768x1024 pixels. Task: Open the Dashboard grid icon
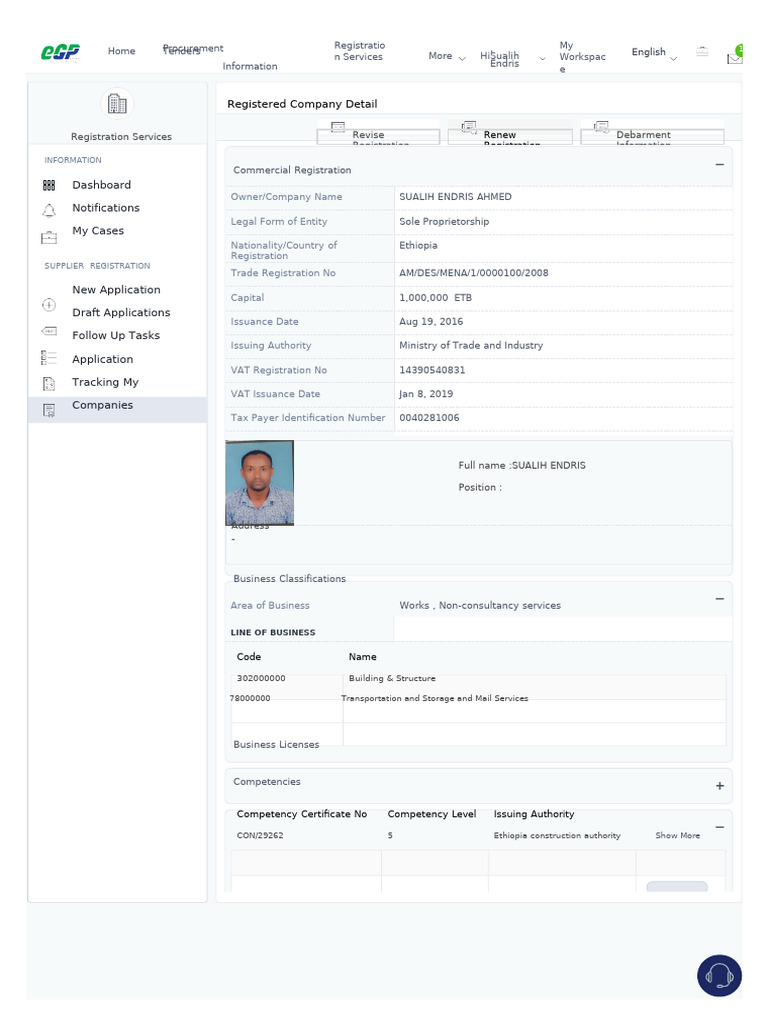[49, 185]
